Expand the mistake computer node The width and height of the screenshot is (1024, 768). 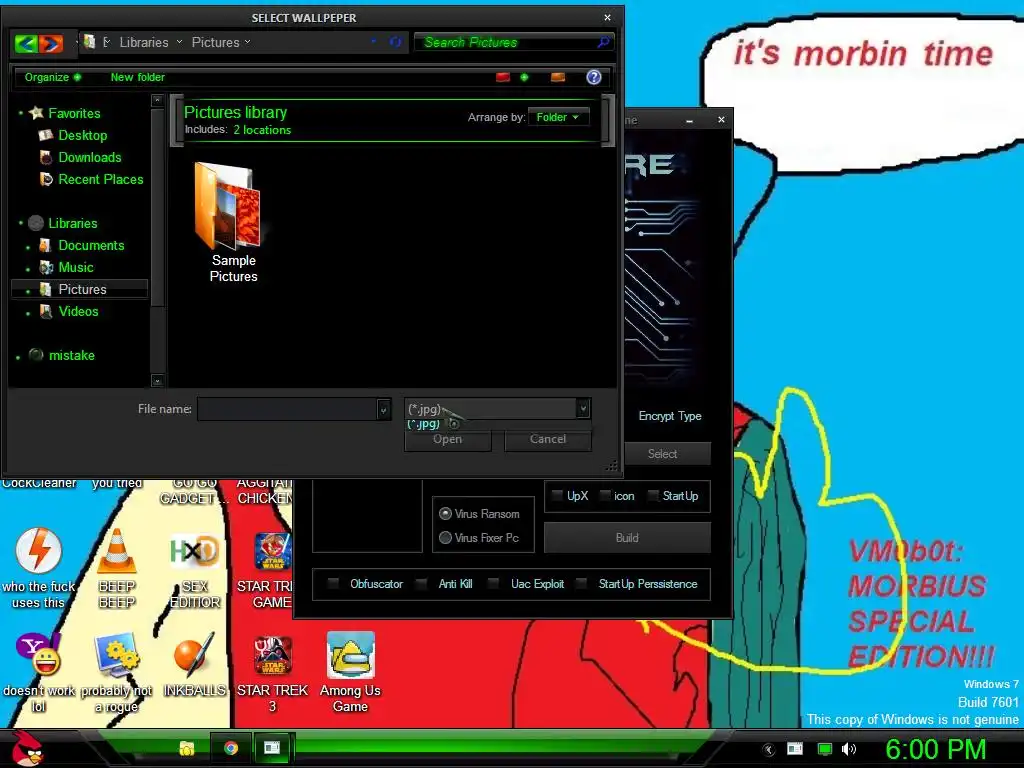coord(18,357)
